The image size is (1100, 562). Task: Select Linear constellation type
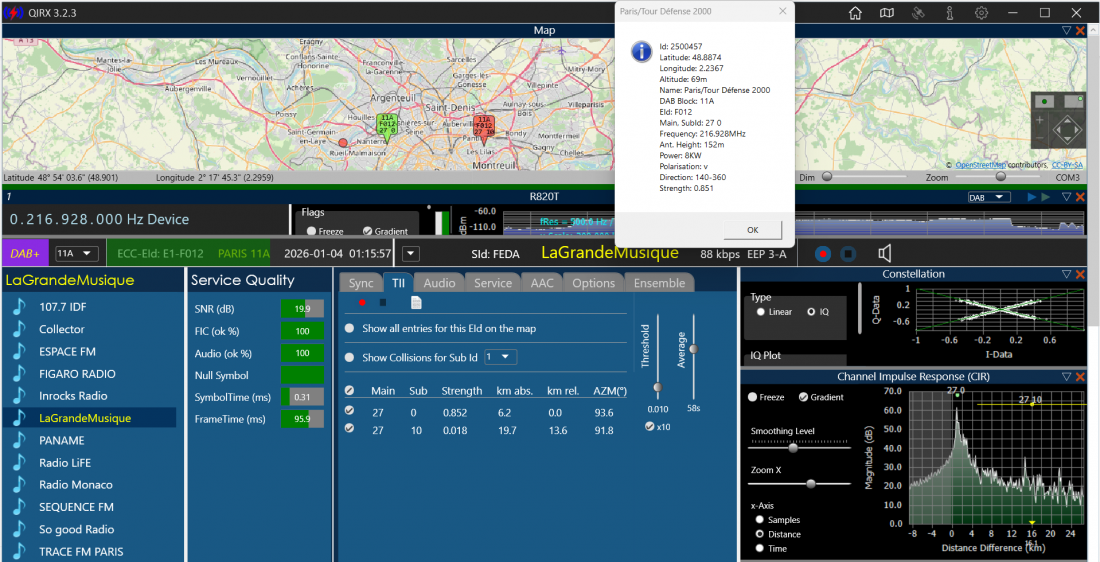coord(760,312)
